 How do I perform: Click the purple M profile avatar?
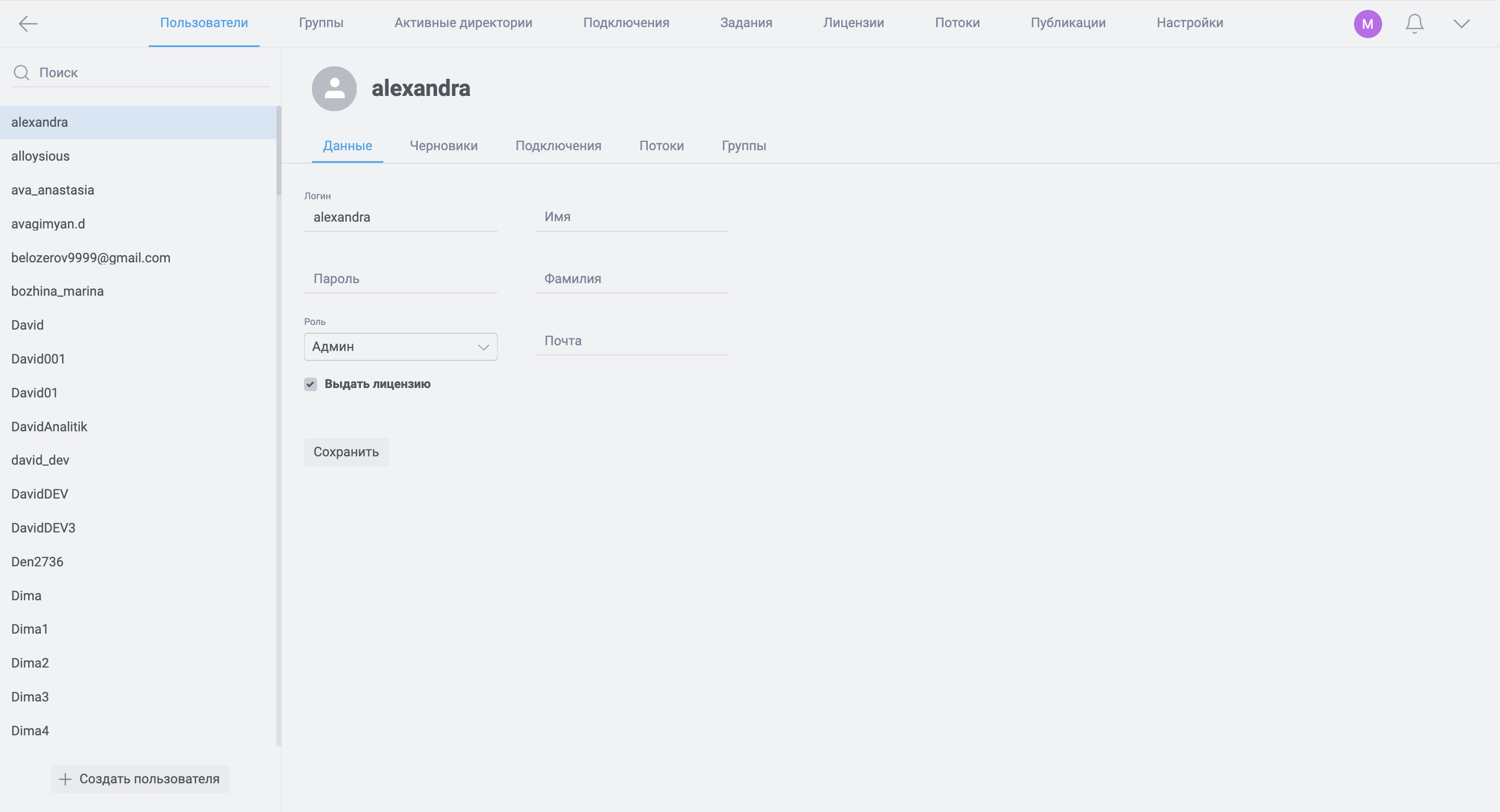[1367, 23]
